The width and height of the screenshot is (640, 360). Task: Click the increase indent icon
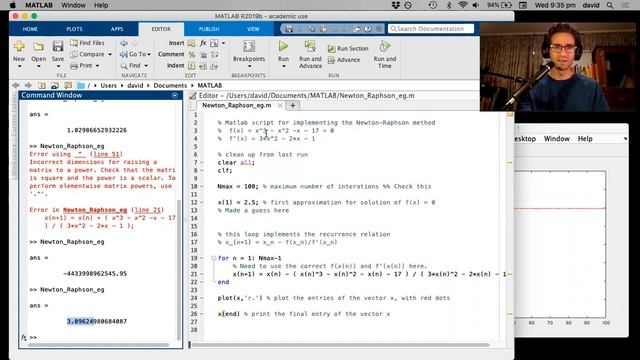203,66
